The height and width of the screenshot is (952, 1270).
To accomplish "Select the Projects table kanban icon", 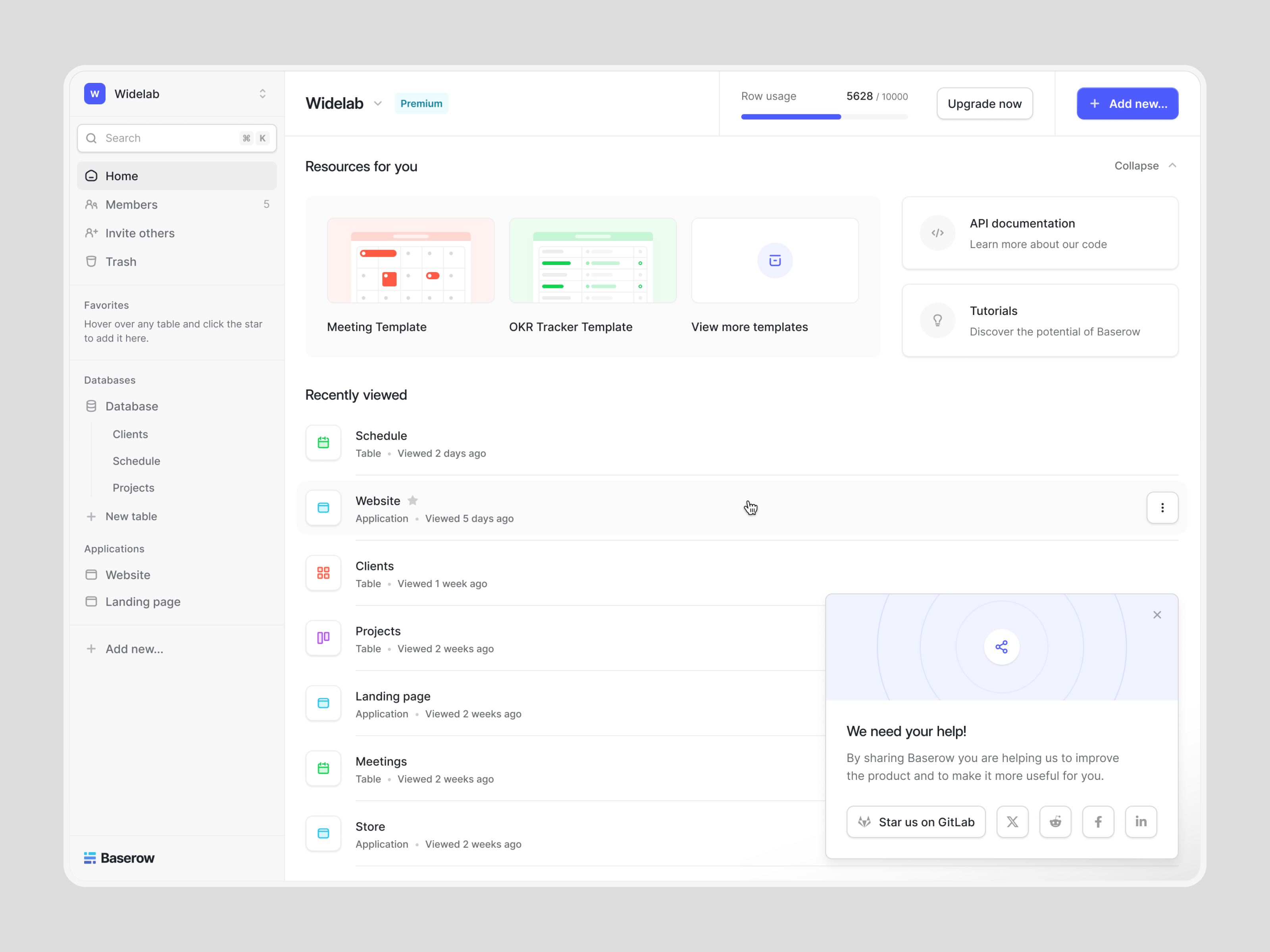I will (x=323, y=637).
